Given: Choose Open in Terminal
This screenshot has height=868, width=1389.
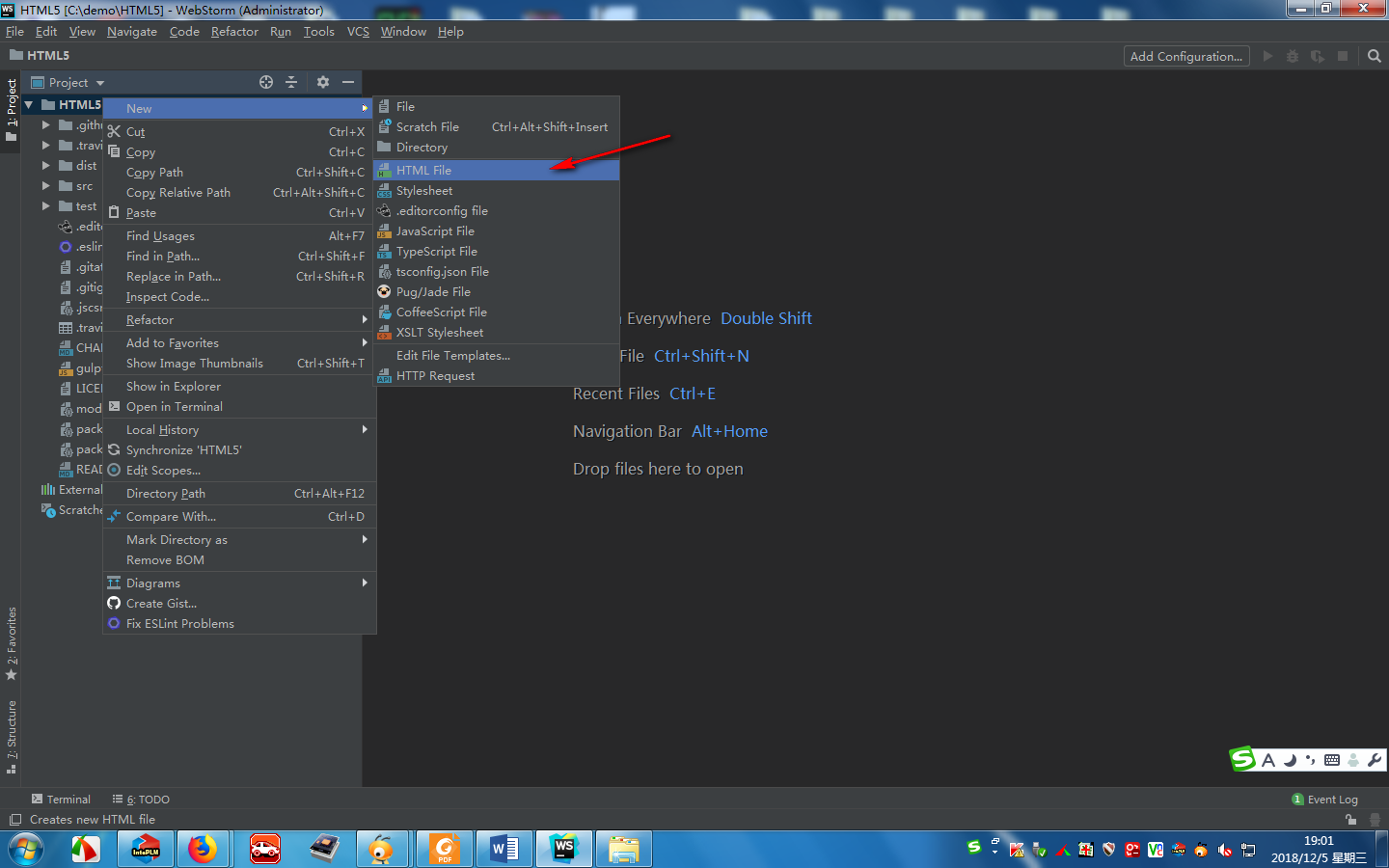Looking at the screenshot, I should (x=239, y=407).
